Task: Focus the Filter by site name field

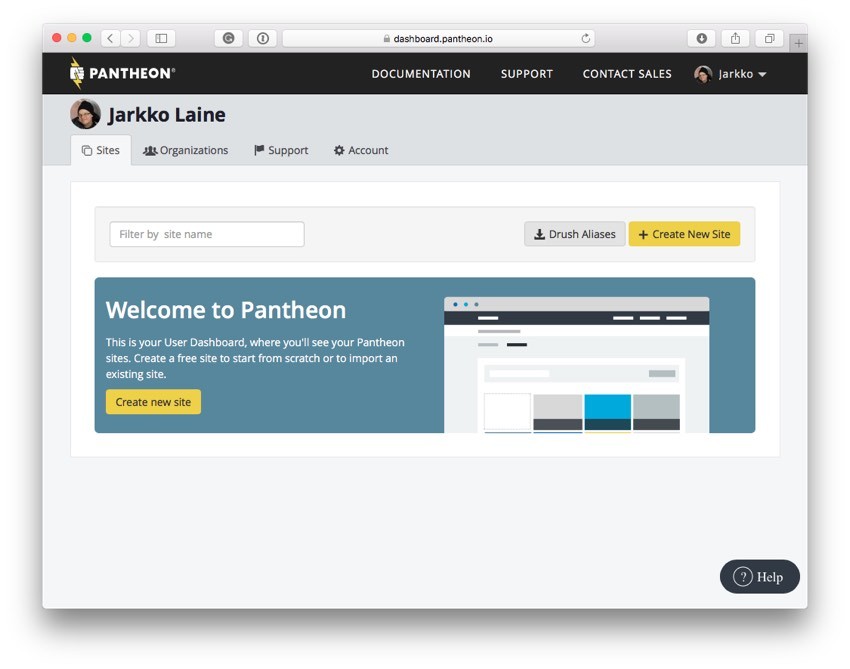Action: [207, 234]
